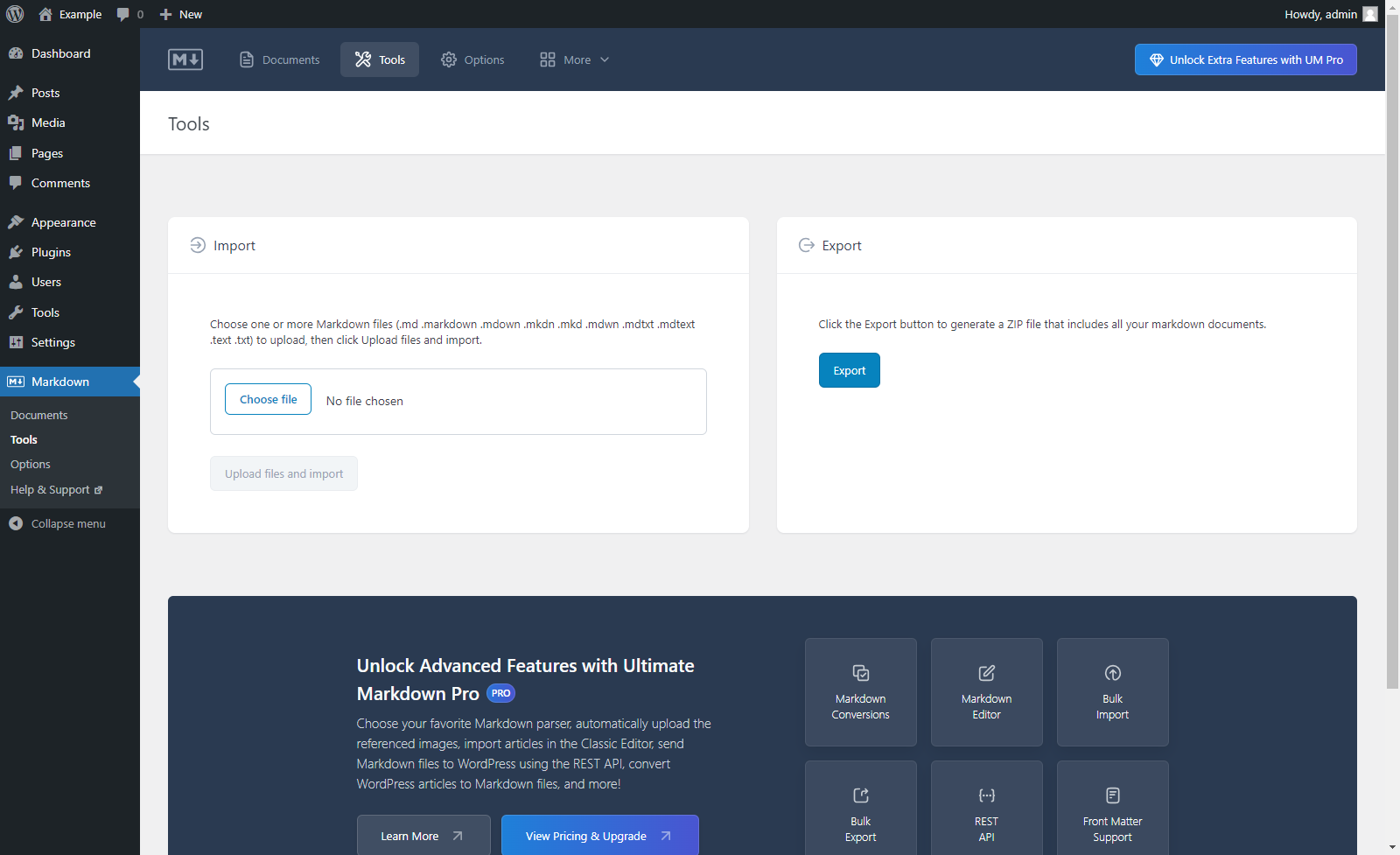Expand the More dropdown
The width and height of the screenshot is (1400, 855).
tap(574, 60)
